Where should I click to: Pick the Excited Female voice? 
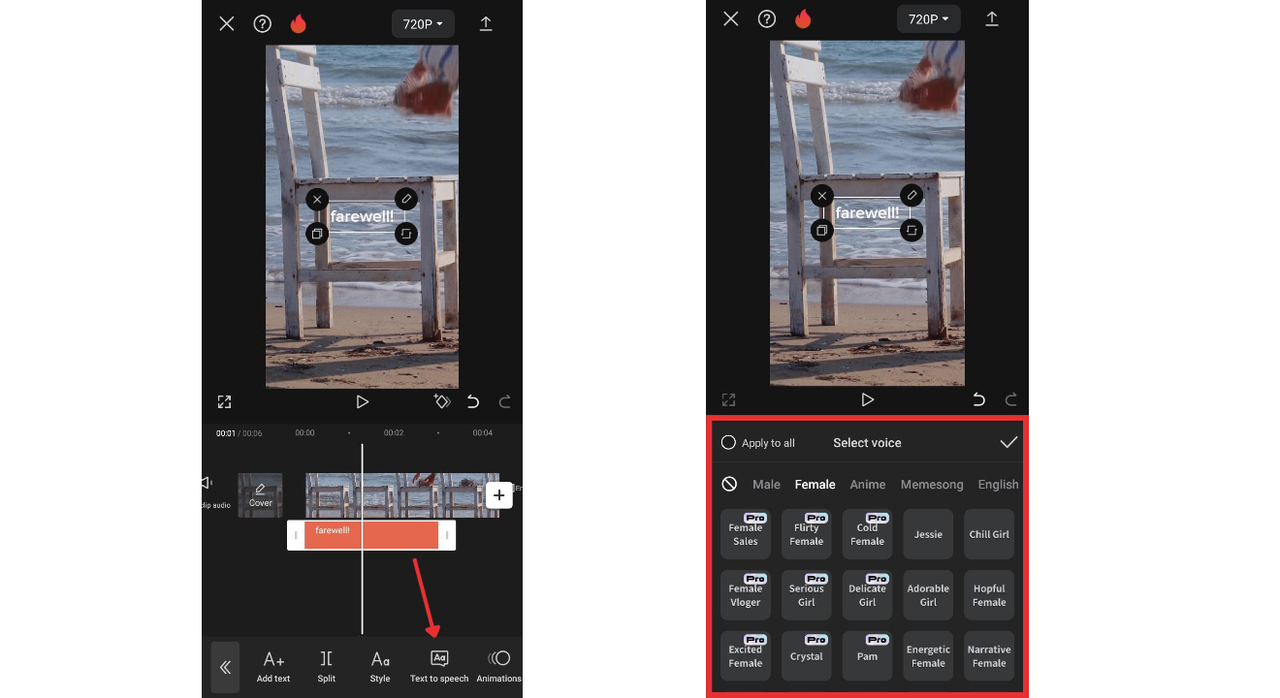click(746, 656)
